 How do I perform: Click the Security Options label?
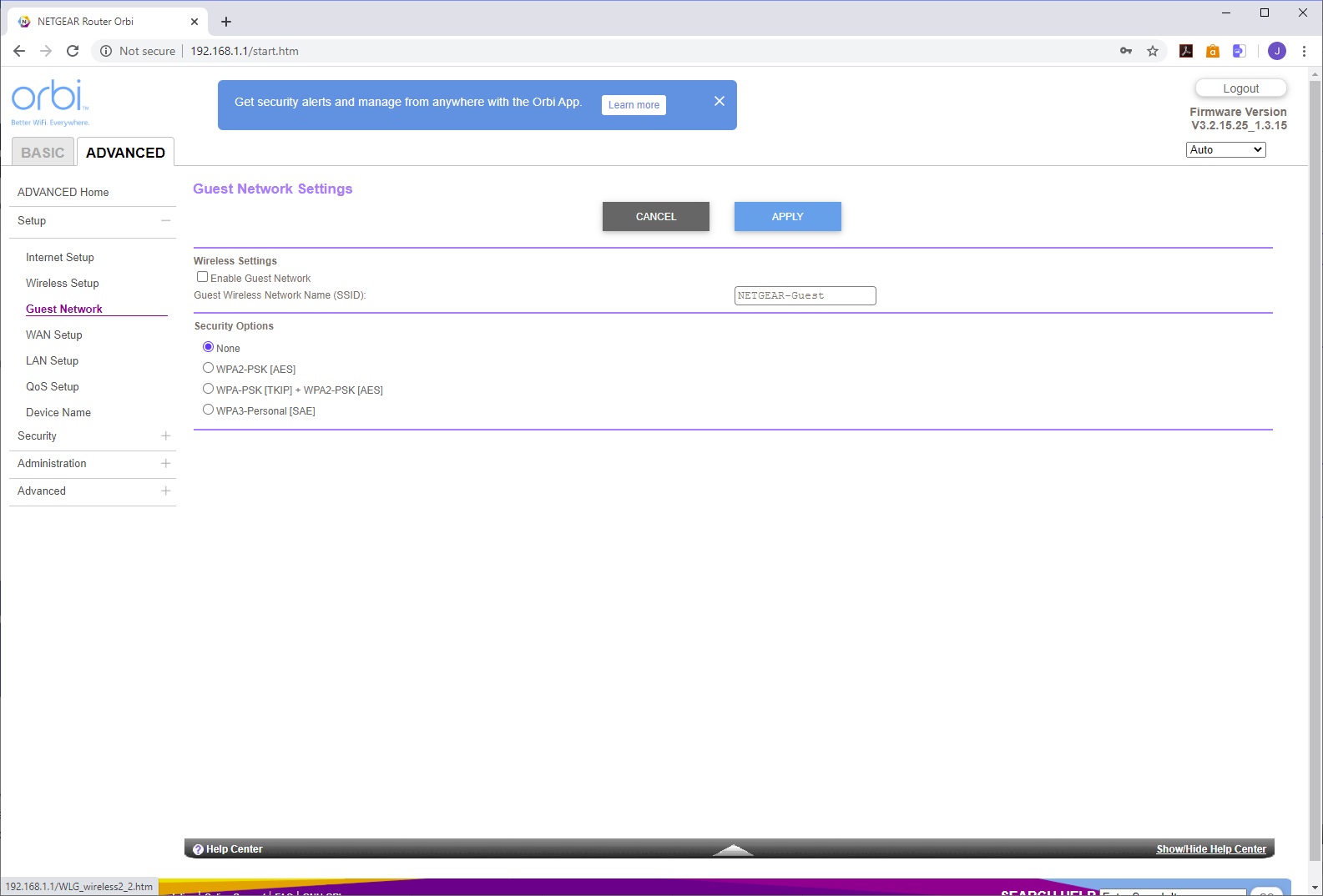(234, 326)
